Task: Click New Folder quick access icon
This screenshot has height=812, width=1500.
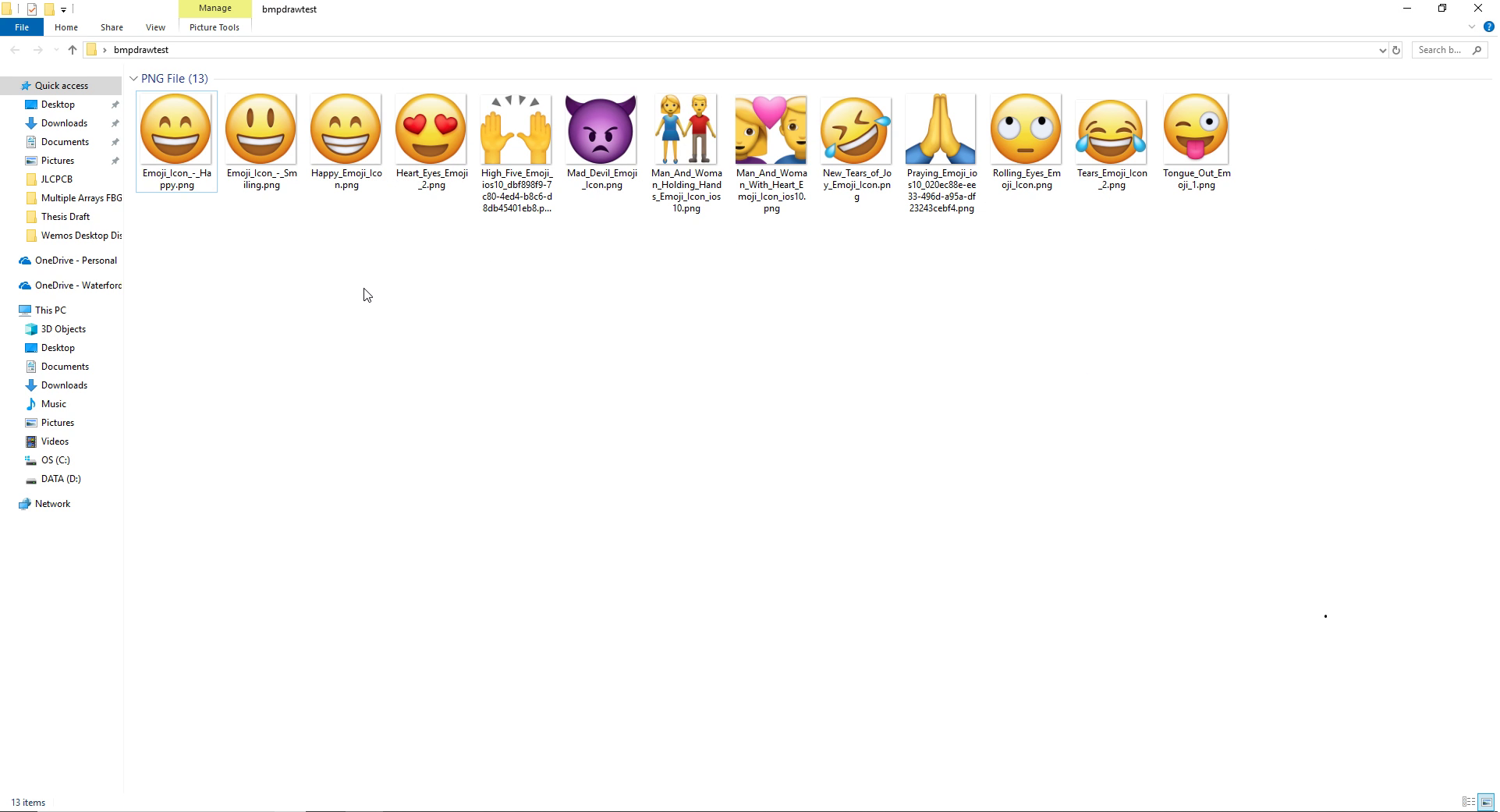Action: 48,9
